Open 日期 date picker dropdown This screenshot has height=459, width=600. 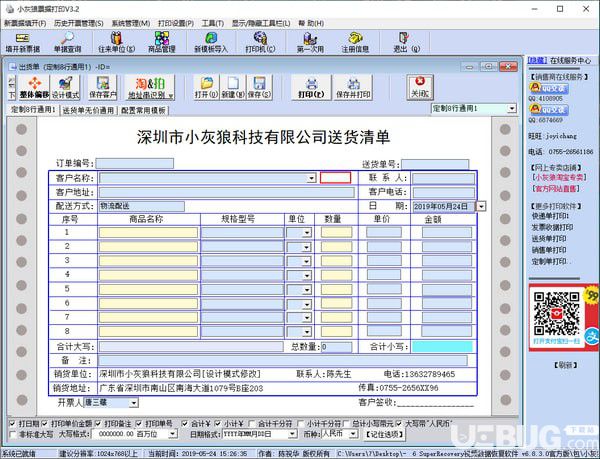coord(481,206)
